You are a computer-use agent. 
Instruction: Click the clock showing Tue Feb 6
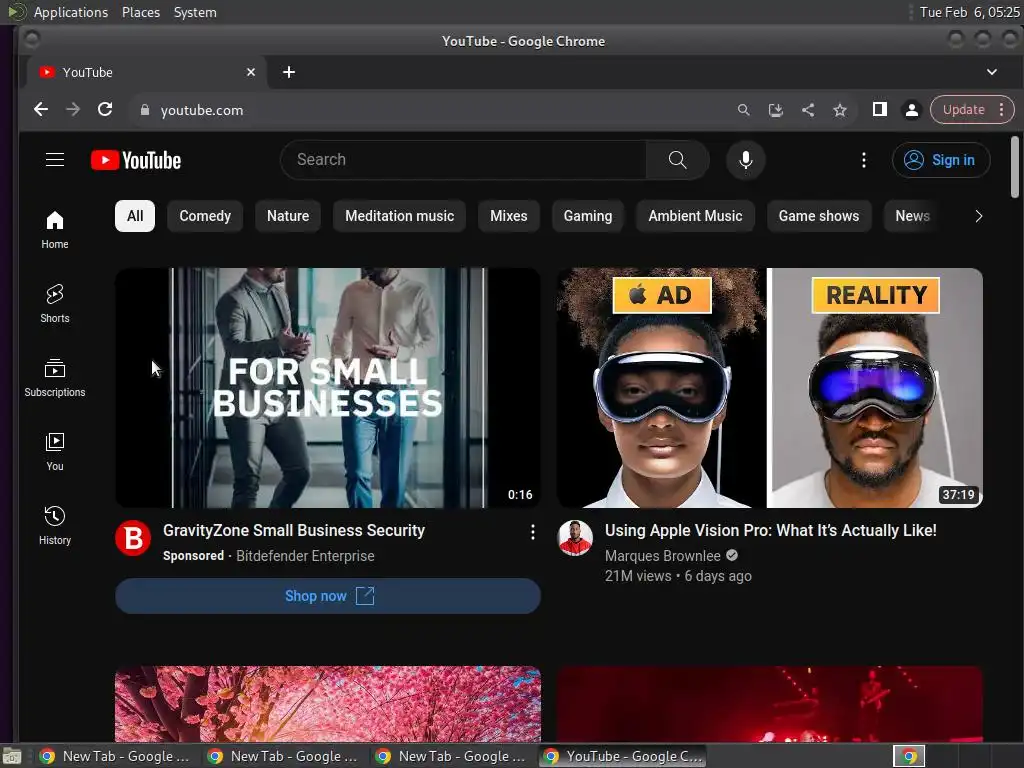pos(969,12)
